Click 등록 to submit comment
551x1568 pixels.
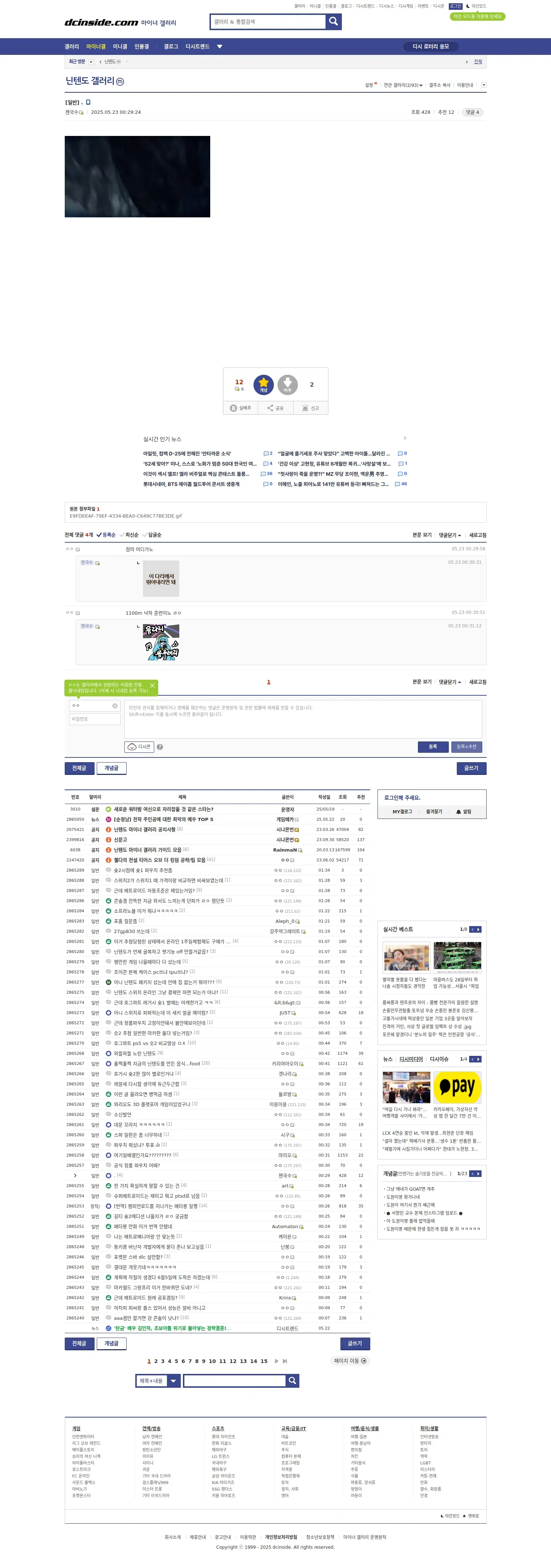coord(433,746)
